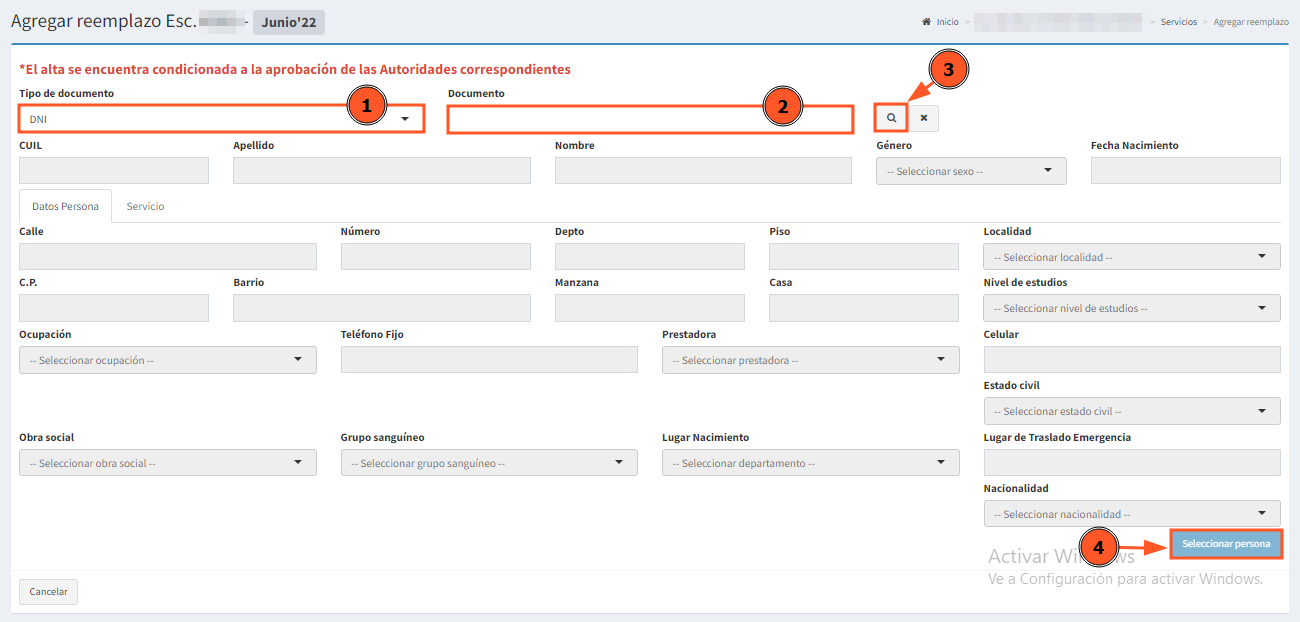The height and width of the screenshot is (622, 1300).
Task: Click the red approval condition notice text
Action: coord(295,70)
